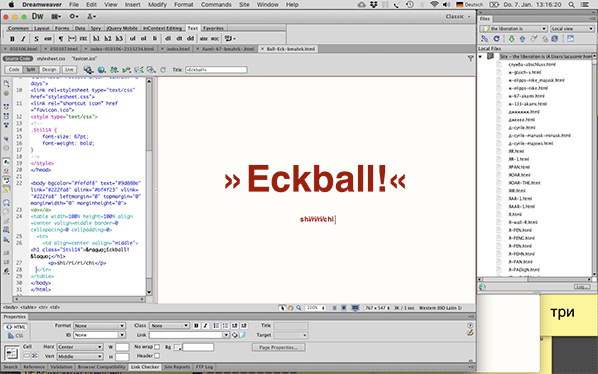Image resolution: width=598 pixels, height=374 pixels.
Task: Switch to Design view
Action: (49, 70)
